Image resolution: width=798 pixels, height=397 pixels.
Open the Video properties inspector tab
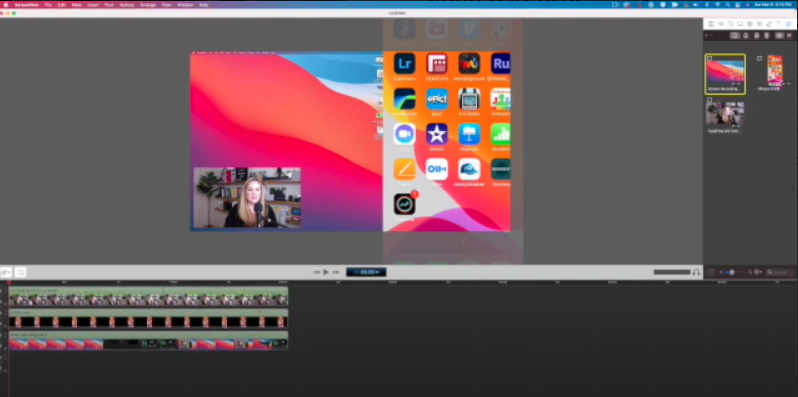[x=711, y=24]
